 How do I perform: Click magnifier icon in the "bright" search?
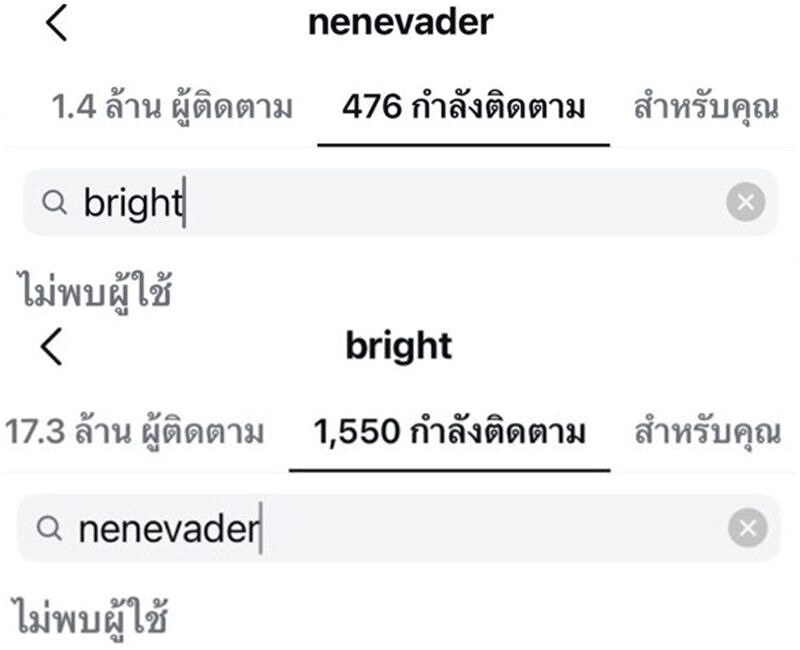coord(54,203)
